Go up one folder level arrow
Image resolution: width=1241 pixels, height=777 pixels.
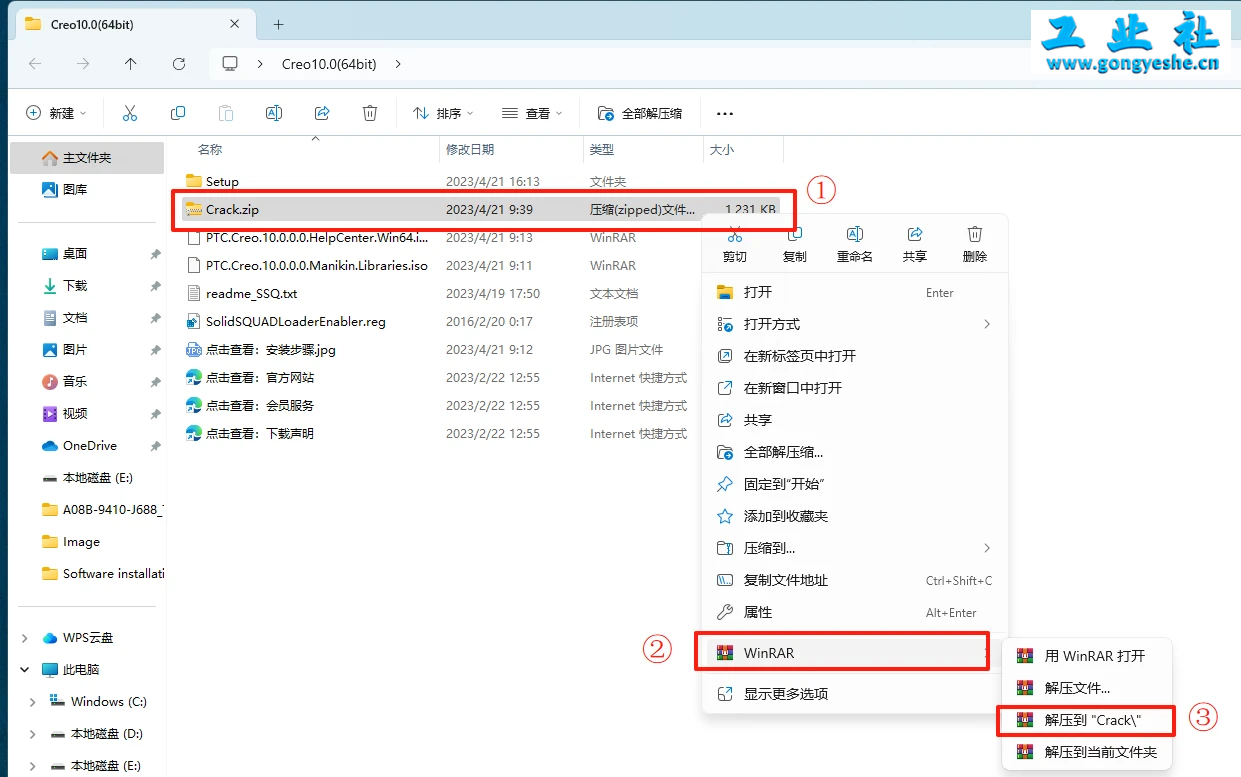pyautogui.click(x=131, y=64)
